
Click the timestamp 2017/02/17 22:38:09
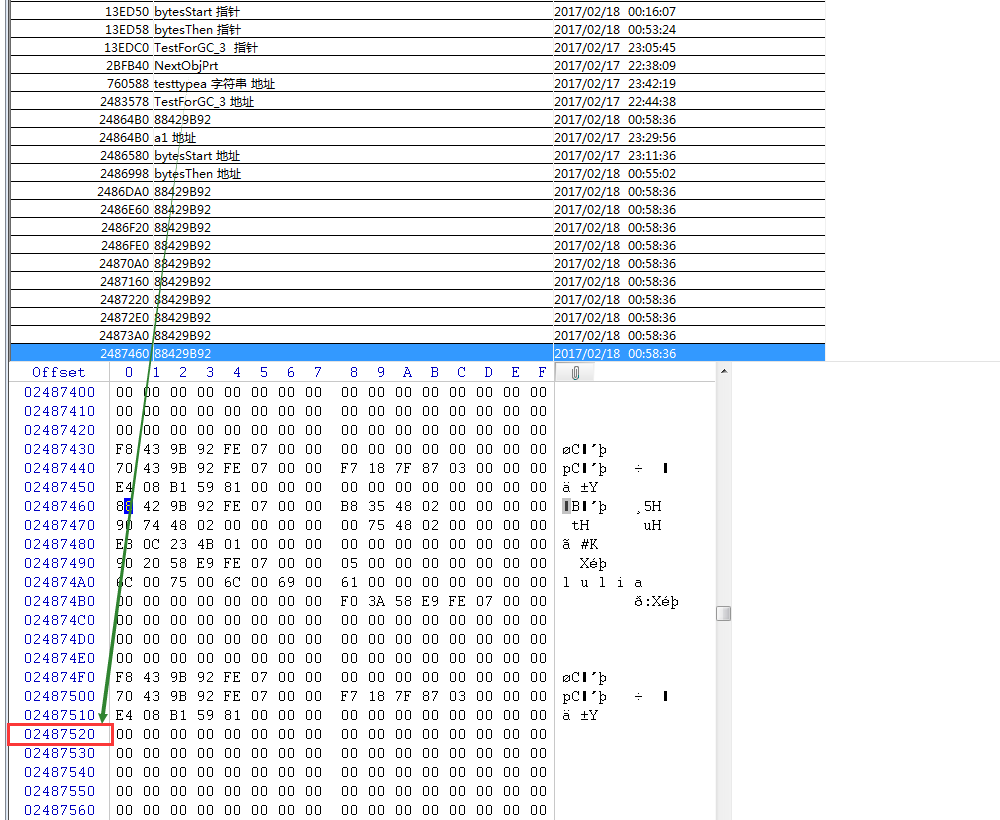coord(615,66)
